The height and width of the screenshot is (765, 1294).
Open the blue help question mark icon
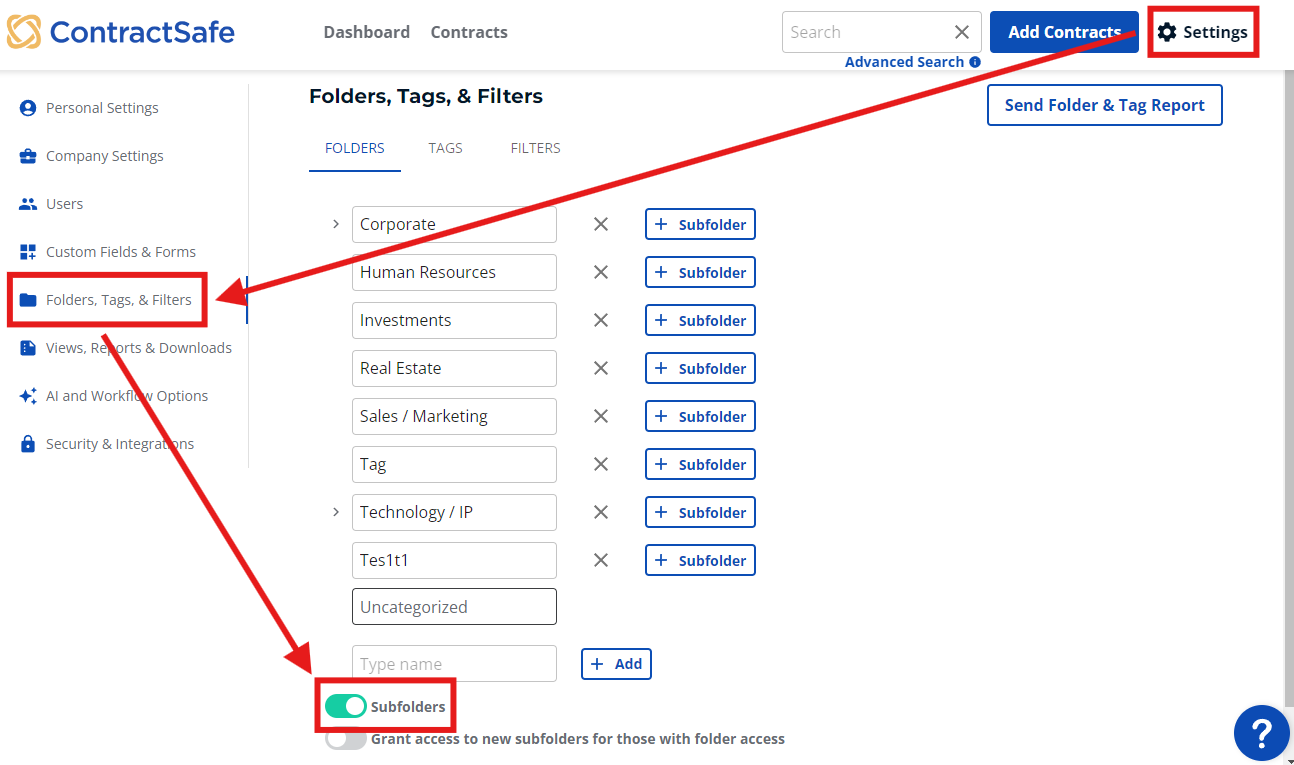click(x=1261, y=733)
